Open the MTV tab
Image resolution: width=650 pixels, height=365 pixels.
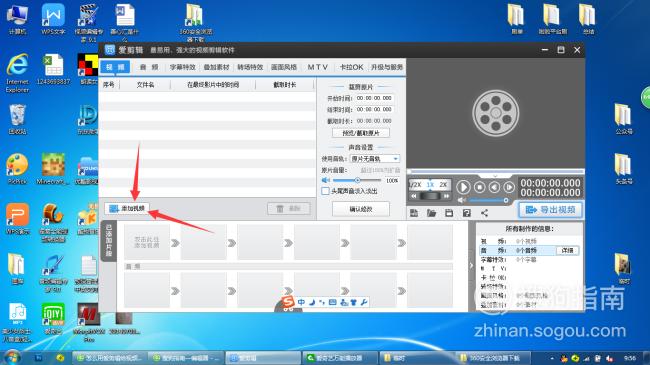tap(318, 67)
